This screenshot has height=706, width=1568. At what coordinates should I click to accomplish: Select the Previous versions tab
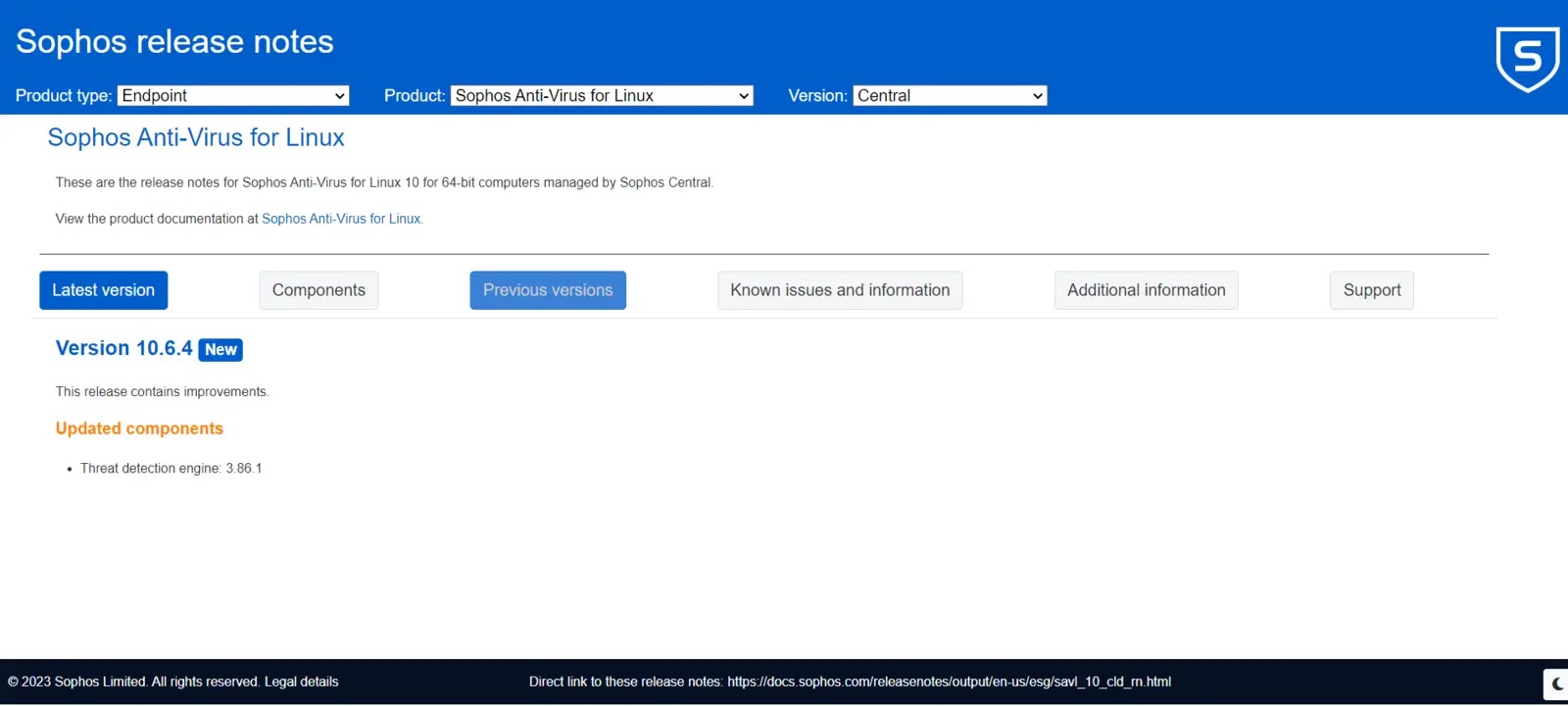(548, 290)
